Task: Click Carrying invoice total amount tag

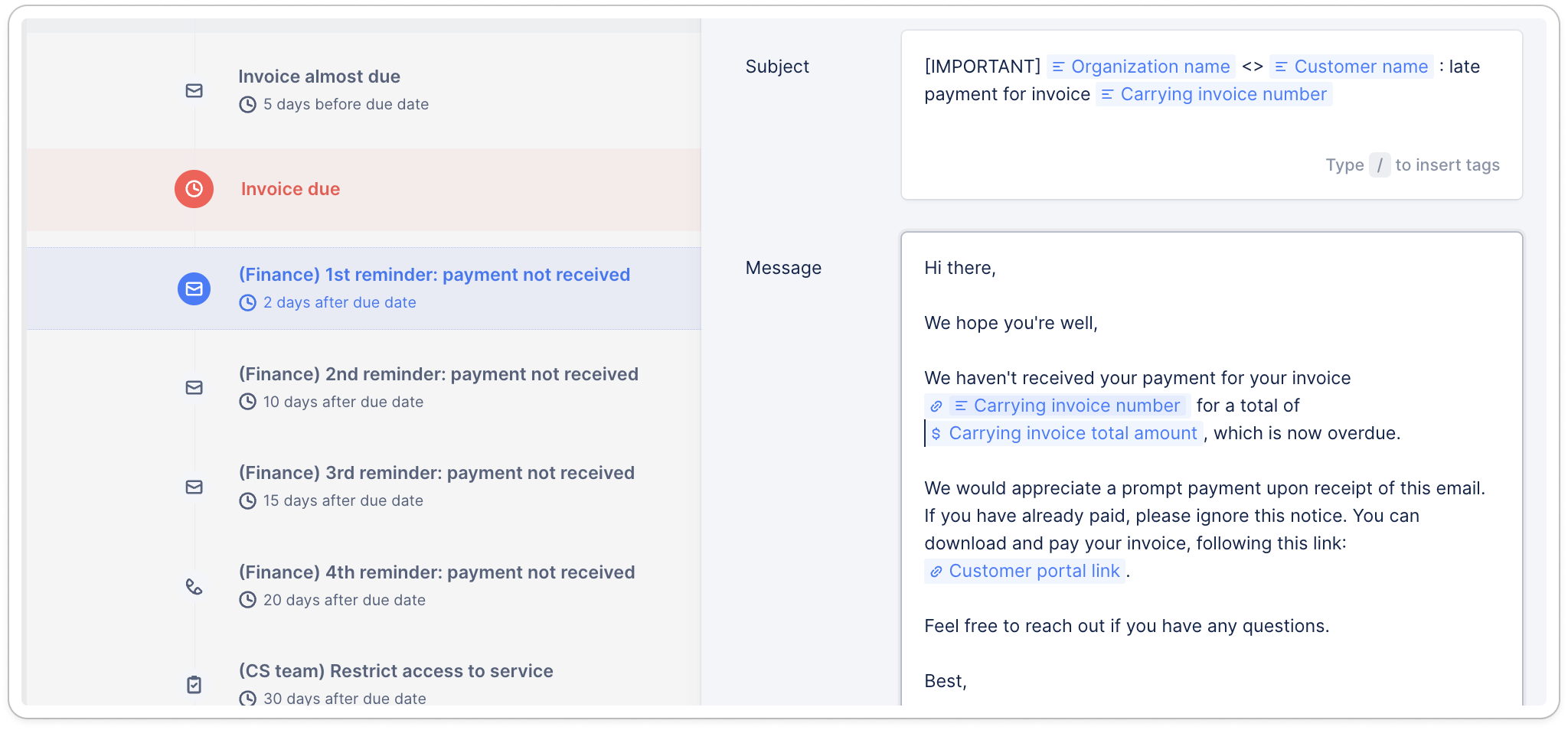Action: tap(1064, 434)
